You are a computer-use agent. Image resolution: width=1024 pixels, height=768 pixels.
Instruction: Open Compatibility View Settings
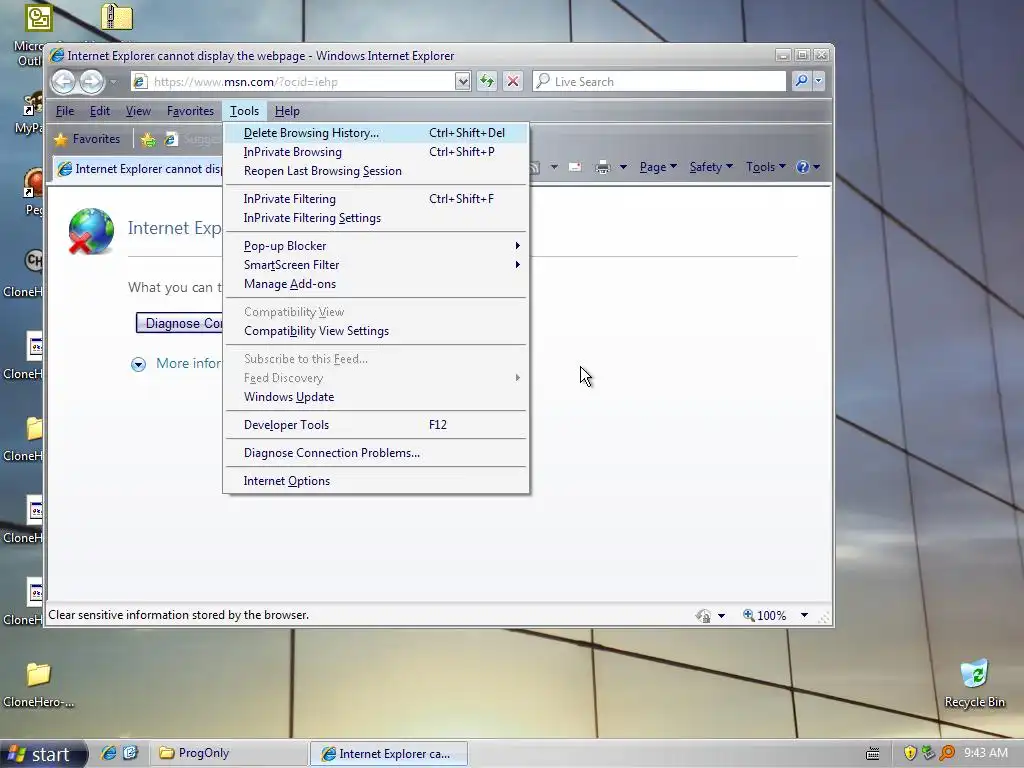click(x=376, y=331)
